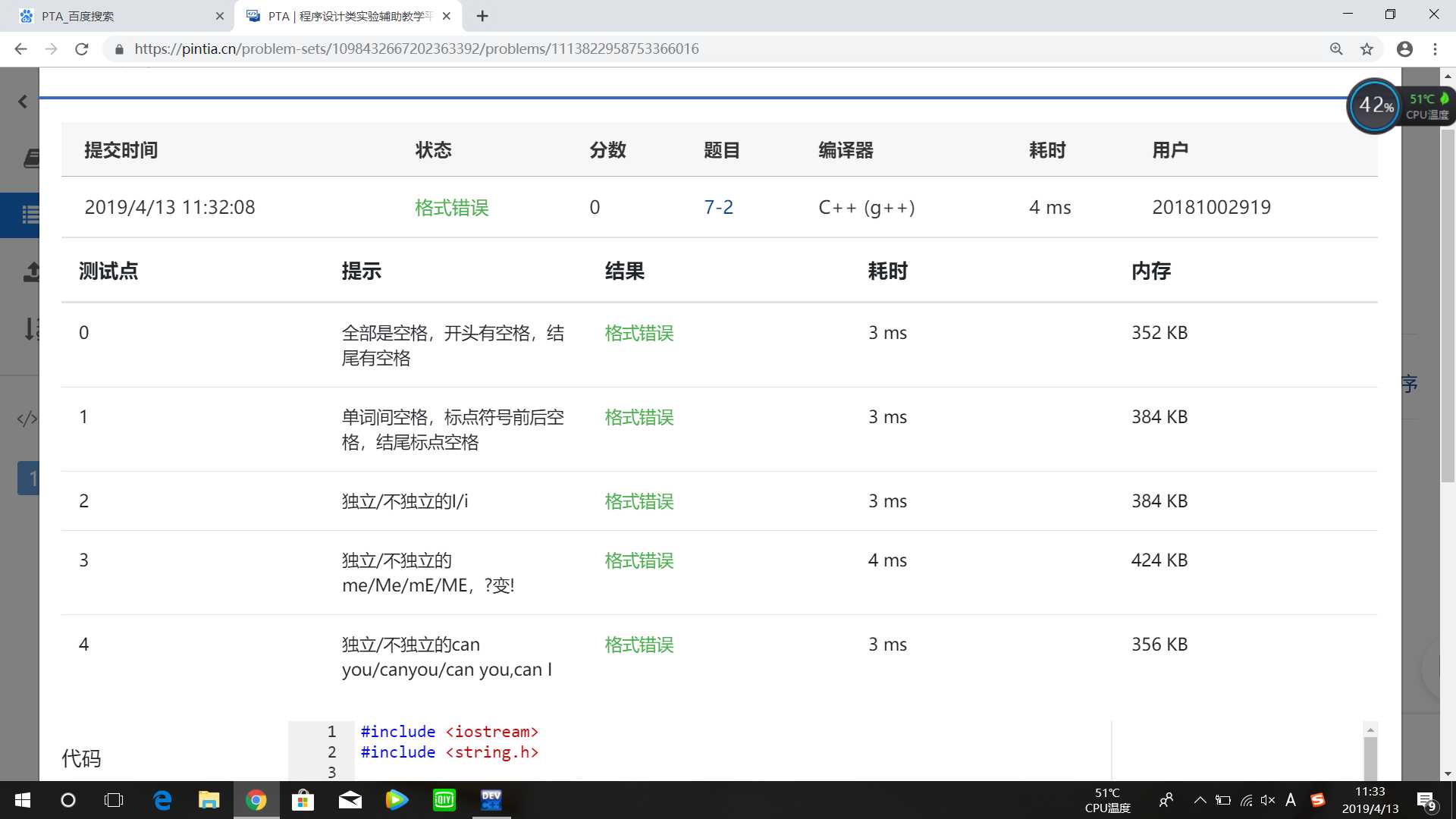1456x819 pixels.
Task: Click test point 0 格式错误 result
Action: coord(639,333)
